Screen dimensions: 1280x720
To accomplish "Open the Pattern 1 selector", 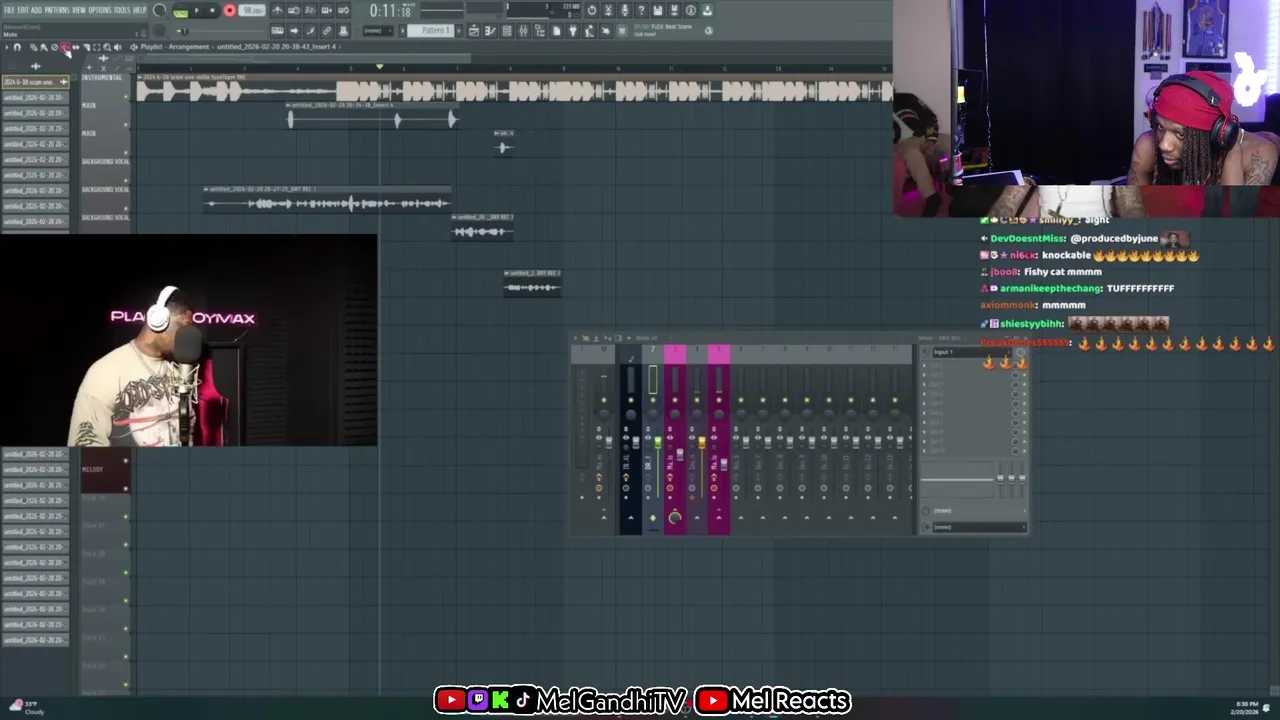I will click(431, 31).
